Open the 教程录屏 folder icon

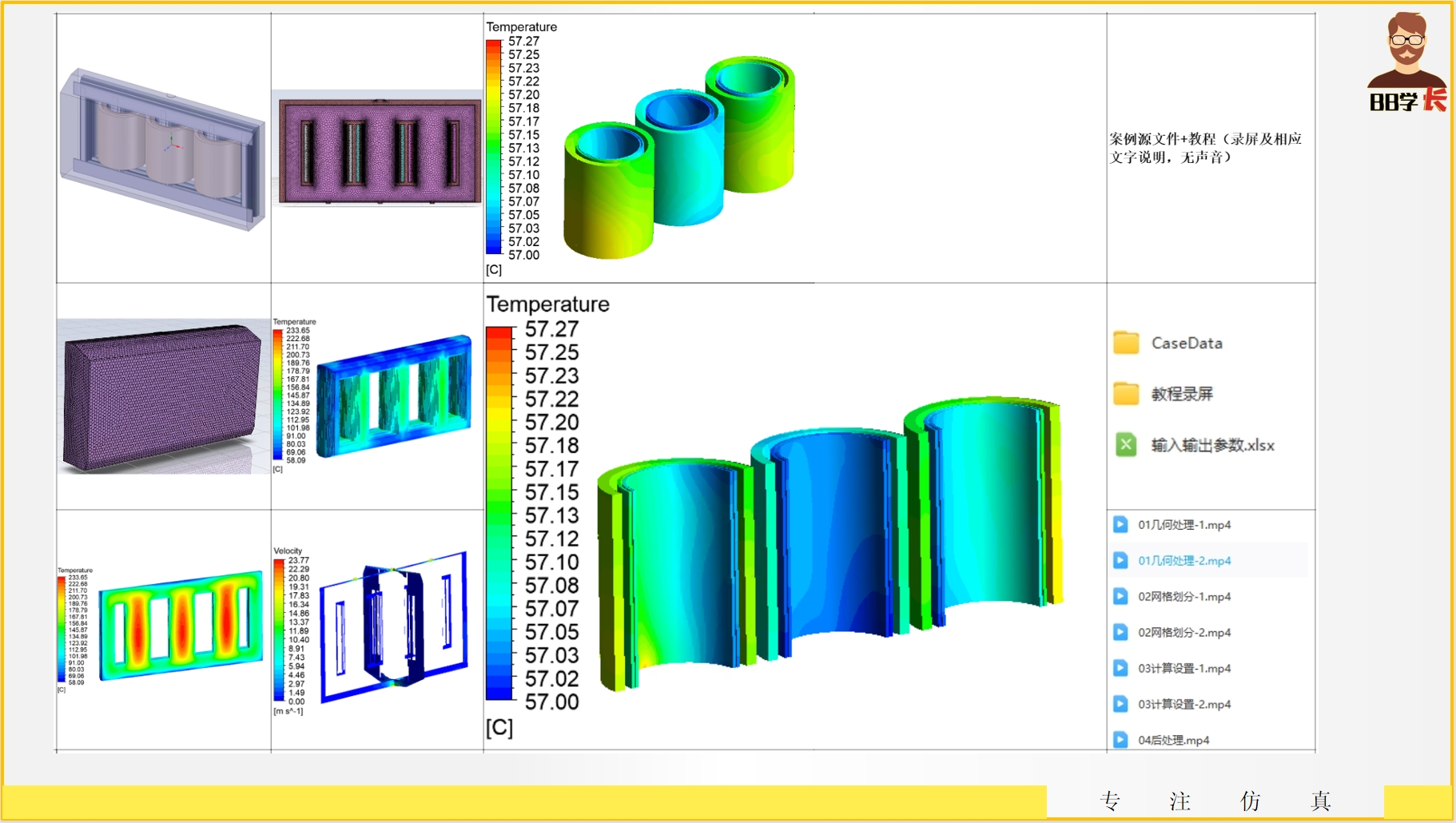[x=1126, y=394]
